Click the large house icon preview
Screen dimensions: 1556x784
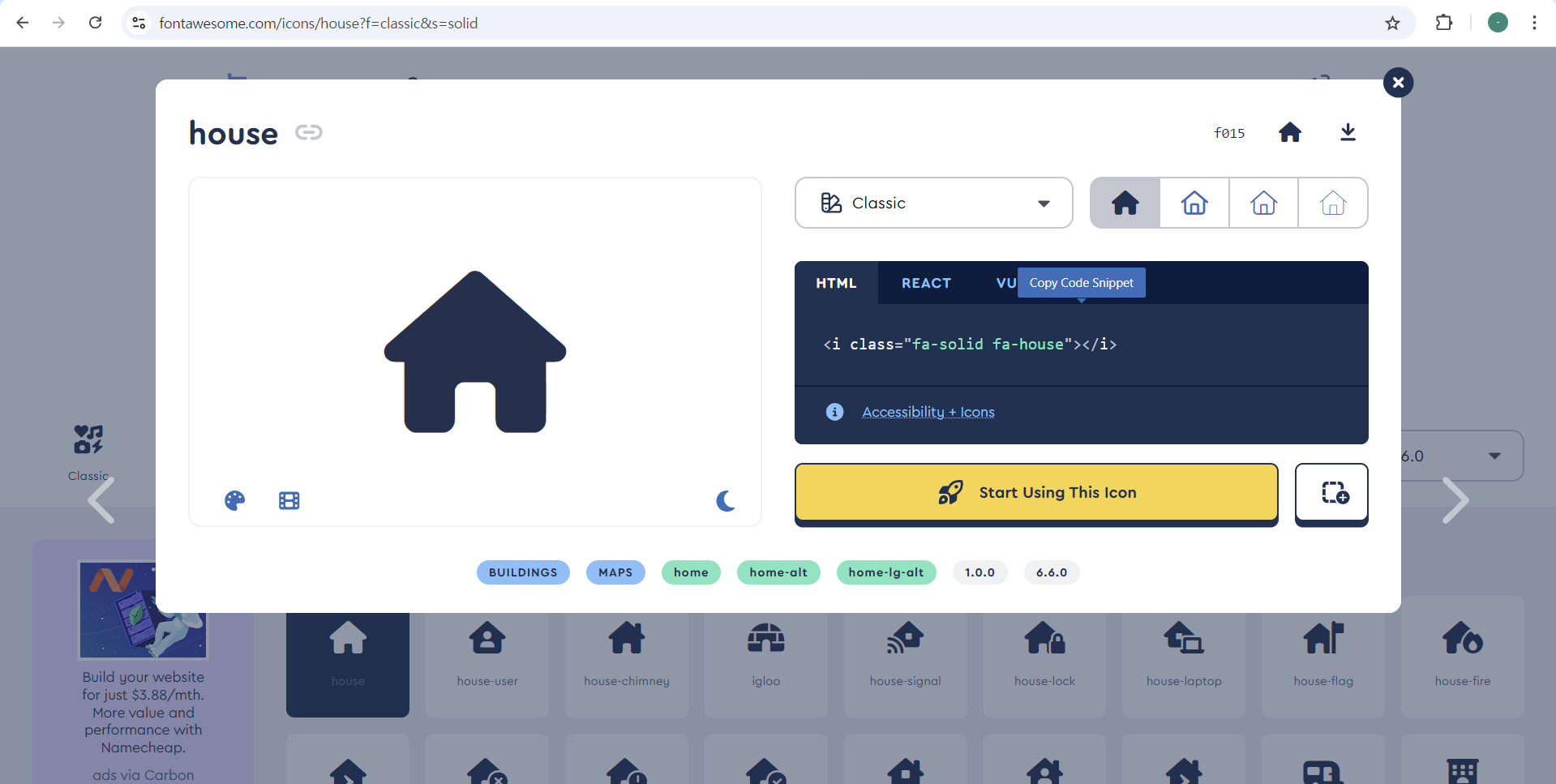pyautogui.click(x=475, y=352)
